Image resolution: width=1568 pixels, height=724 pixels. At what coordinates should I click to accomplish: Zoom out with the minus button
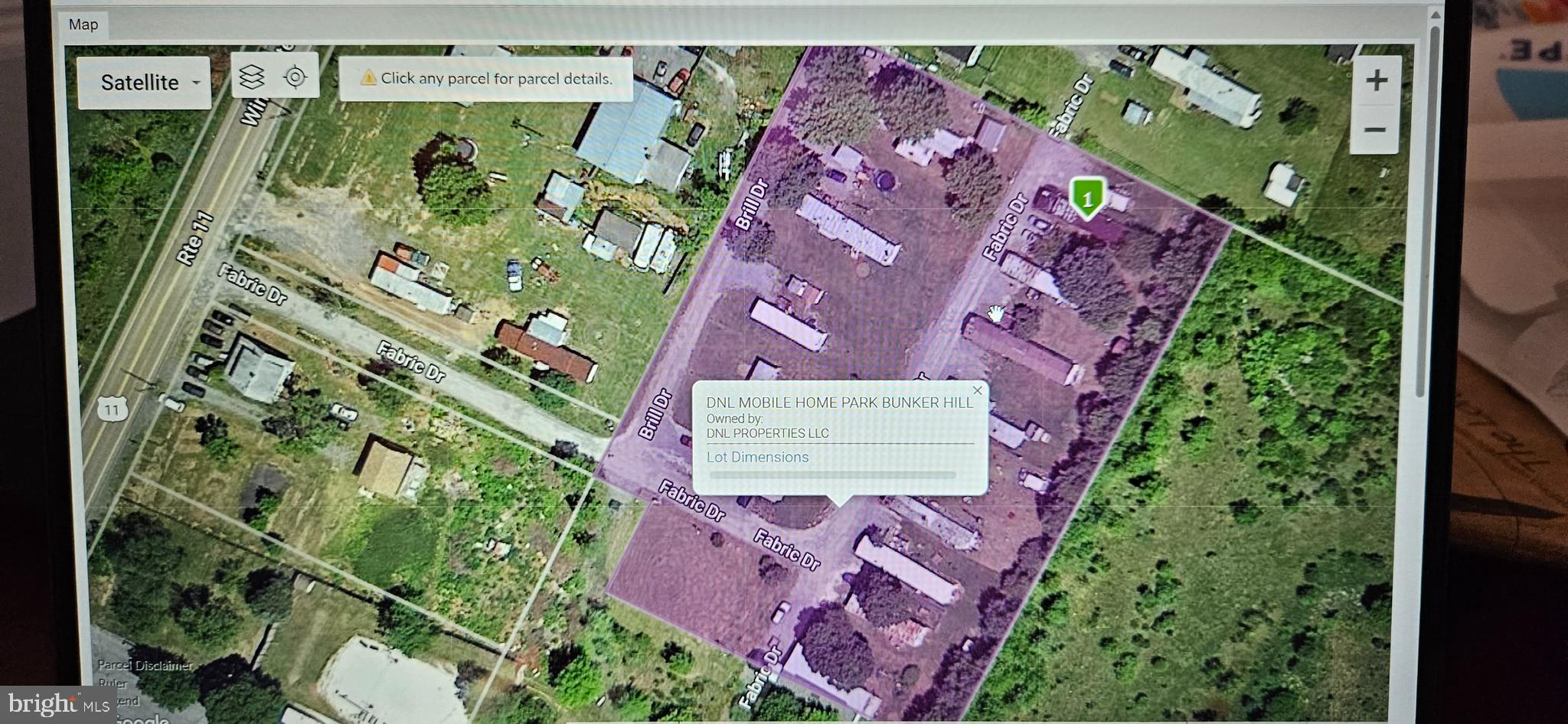(1375, 129)
